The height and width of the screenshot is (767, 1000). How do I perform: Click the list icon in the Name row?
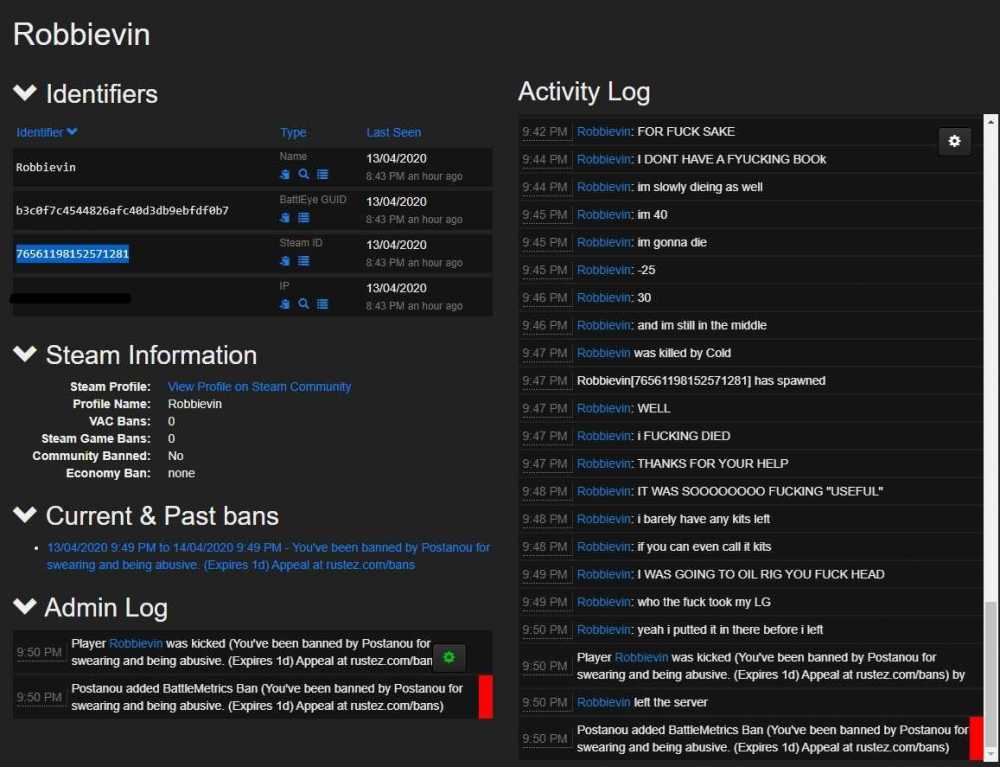(322, 174)
